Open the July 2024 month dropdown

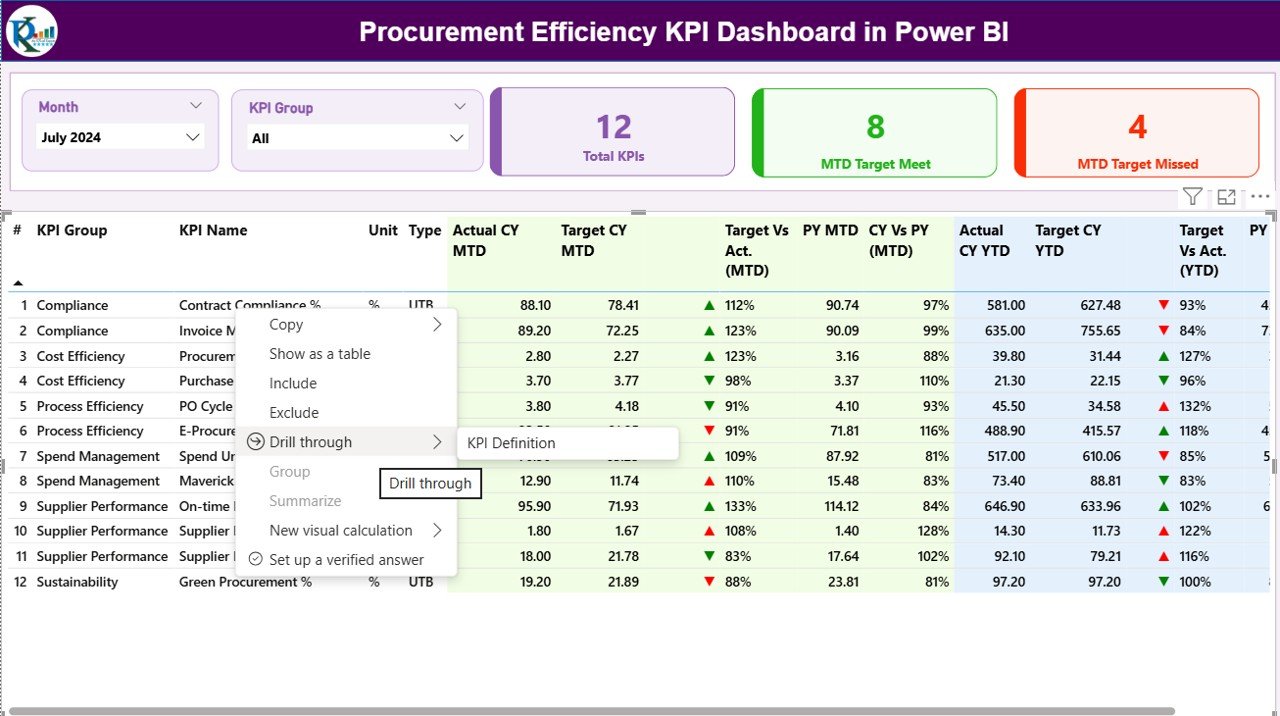[193, 138]
